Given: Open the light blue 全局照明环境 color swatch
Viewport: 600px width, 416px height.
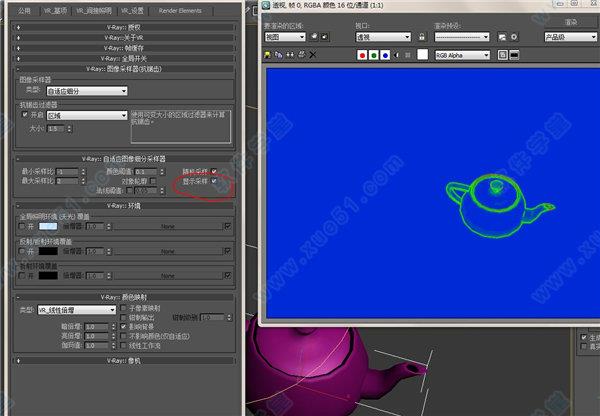Looking at the screenshot, I should 48,226.
